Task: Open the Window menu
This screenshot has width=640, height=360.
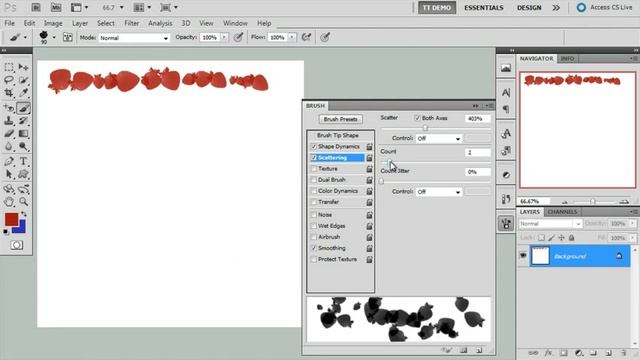Action: pyautogui.click(x=235, y=23)
